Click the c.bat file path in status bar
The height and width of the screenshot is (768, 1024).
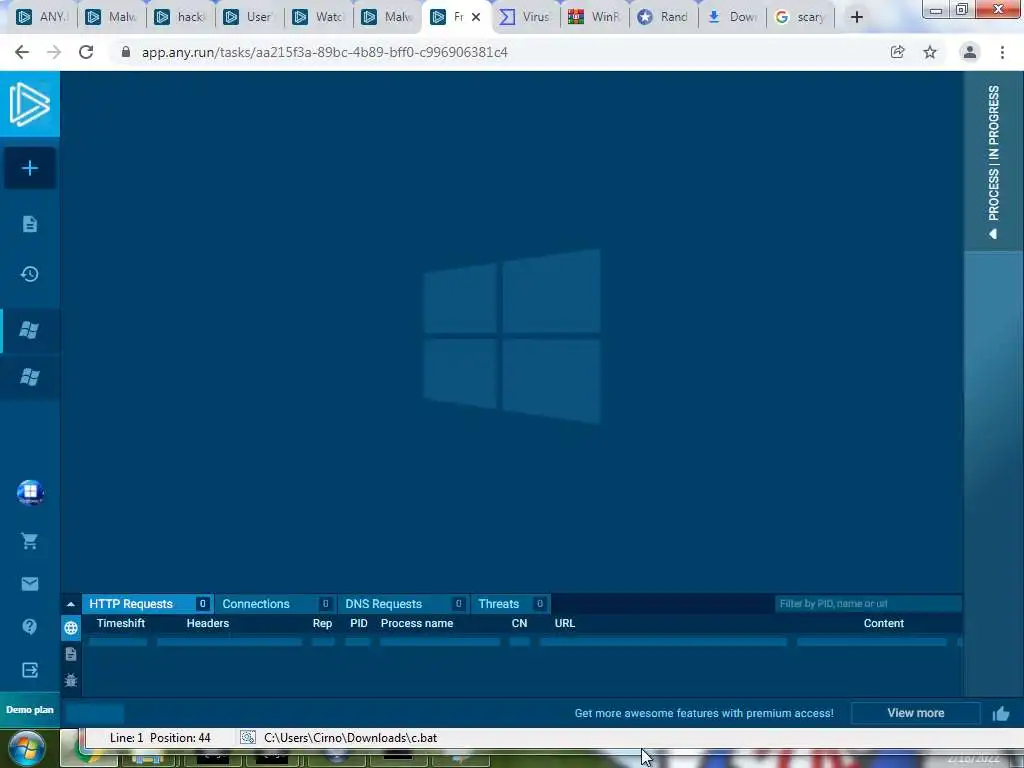tap(350, 738)
